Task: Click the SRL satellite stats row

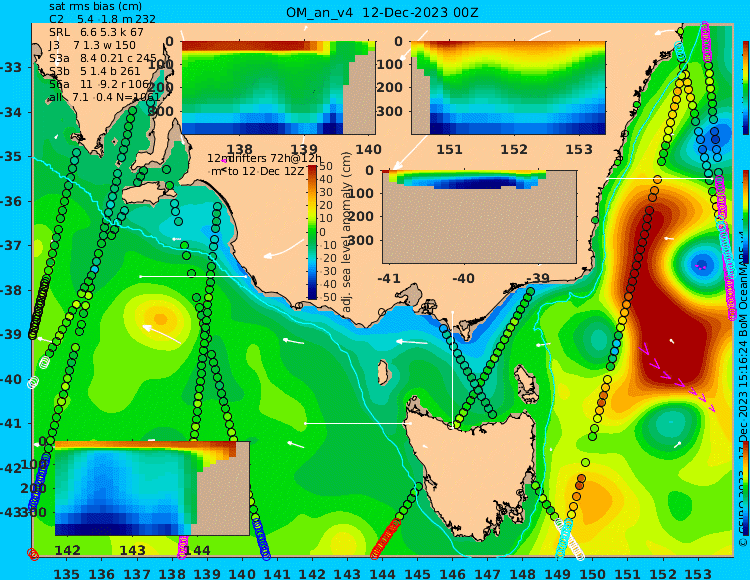Action: click(x=96, y=32)
